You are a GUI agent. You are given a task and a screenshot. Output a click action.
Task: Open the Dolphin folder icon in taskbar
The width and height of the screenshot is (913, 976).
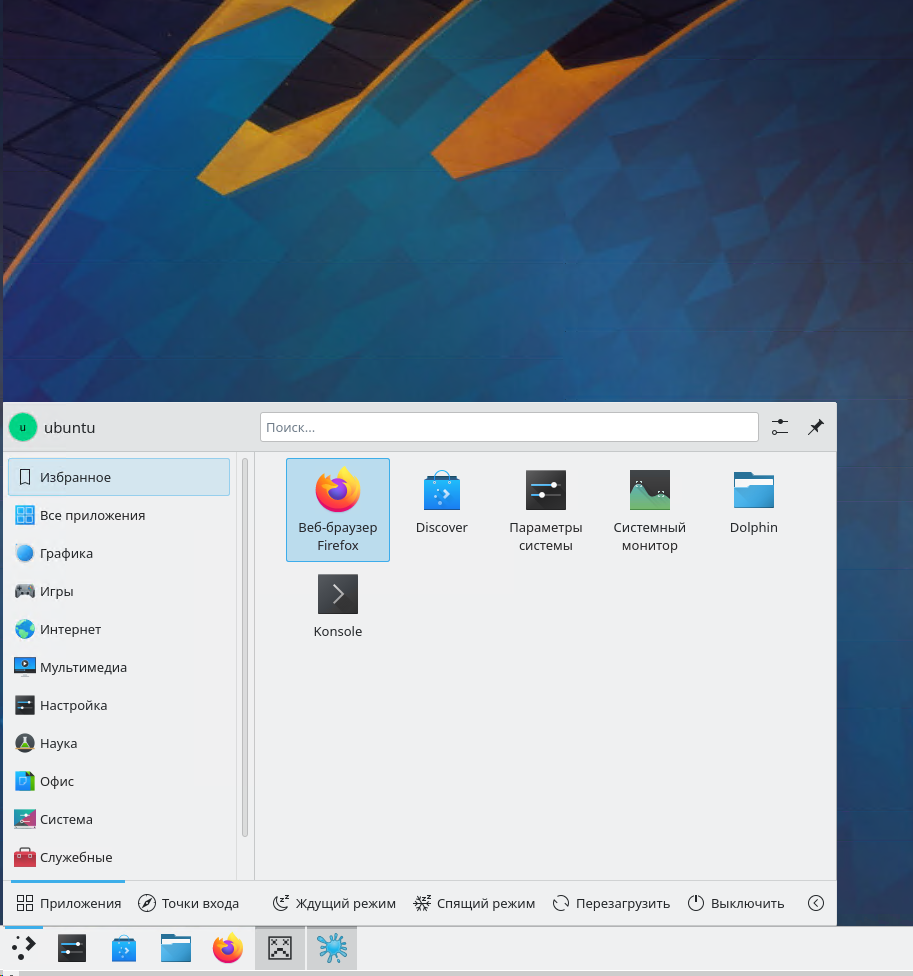175,947
